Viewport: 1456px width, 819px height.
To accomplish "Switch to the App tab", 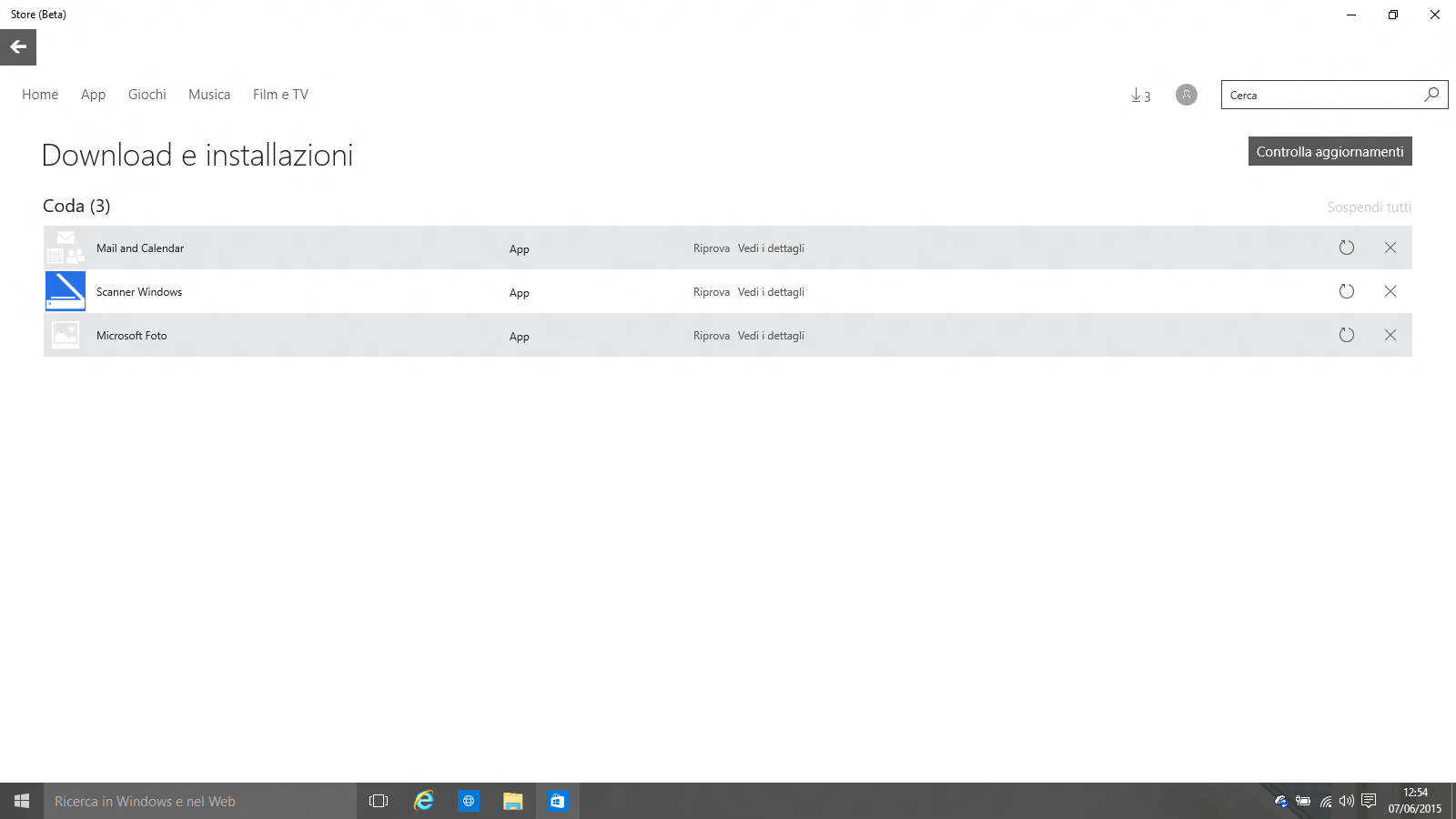I will 93,95.
